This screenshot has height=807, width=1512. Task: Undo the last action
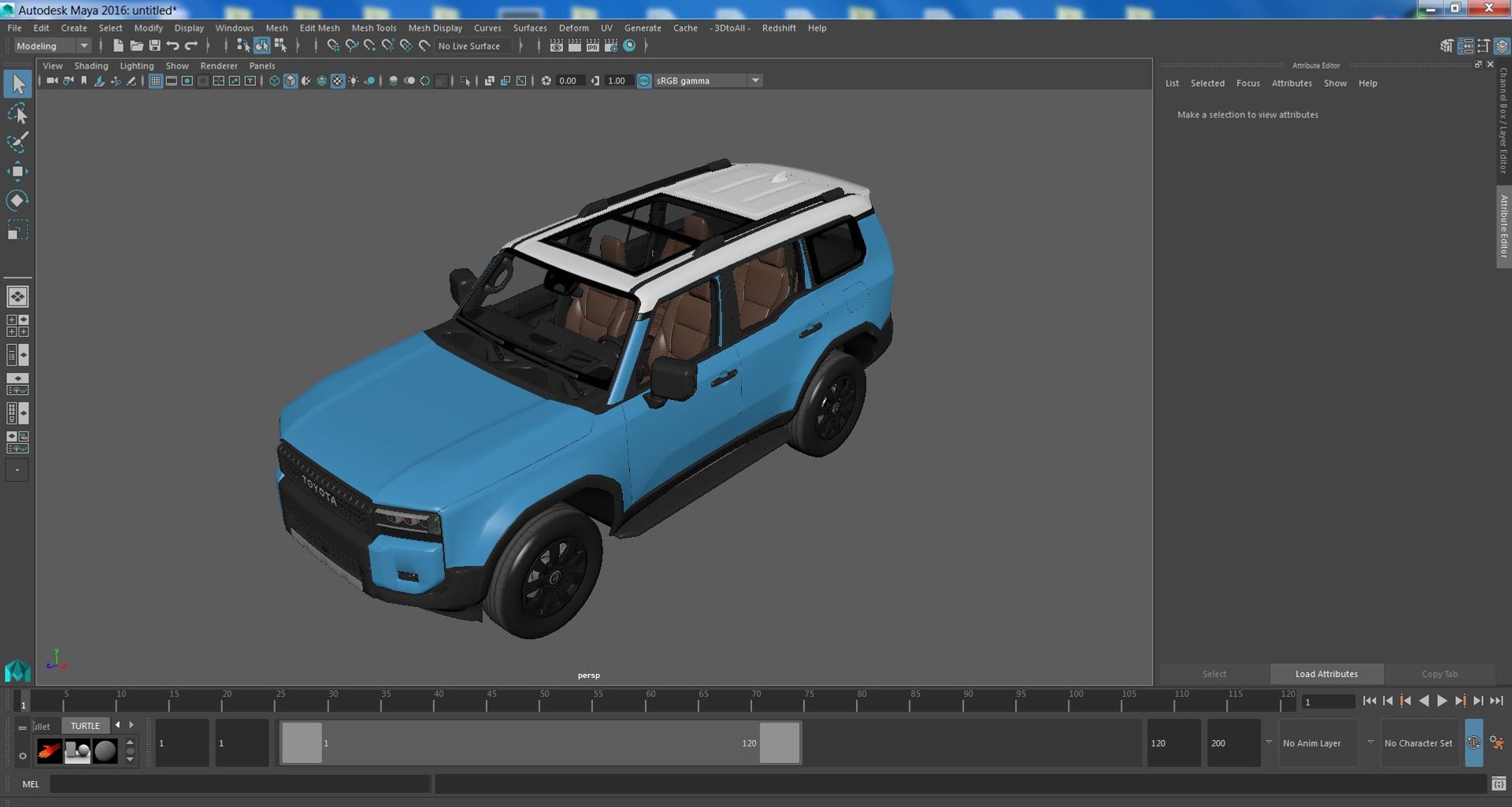pos(173,46)
